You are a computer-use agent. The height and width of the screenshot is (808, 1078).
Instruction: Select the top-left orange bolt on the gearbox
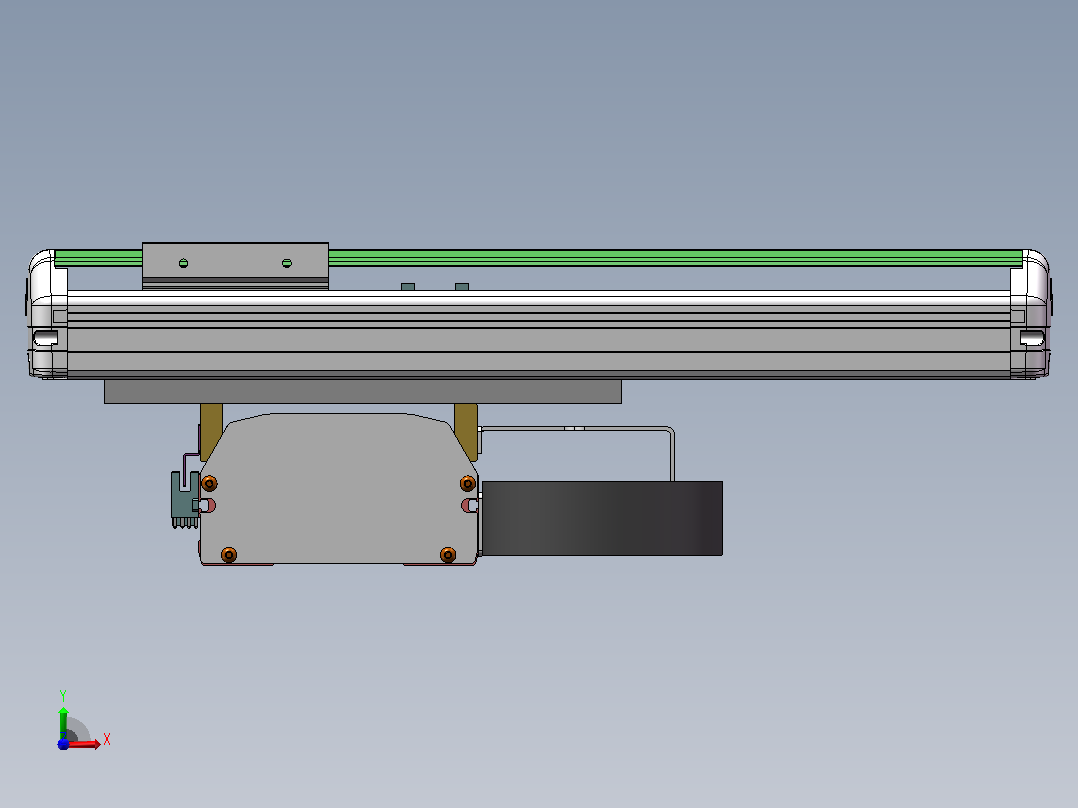[210, 483]
